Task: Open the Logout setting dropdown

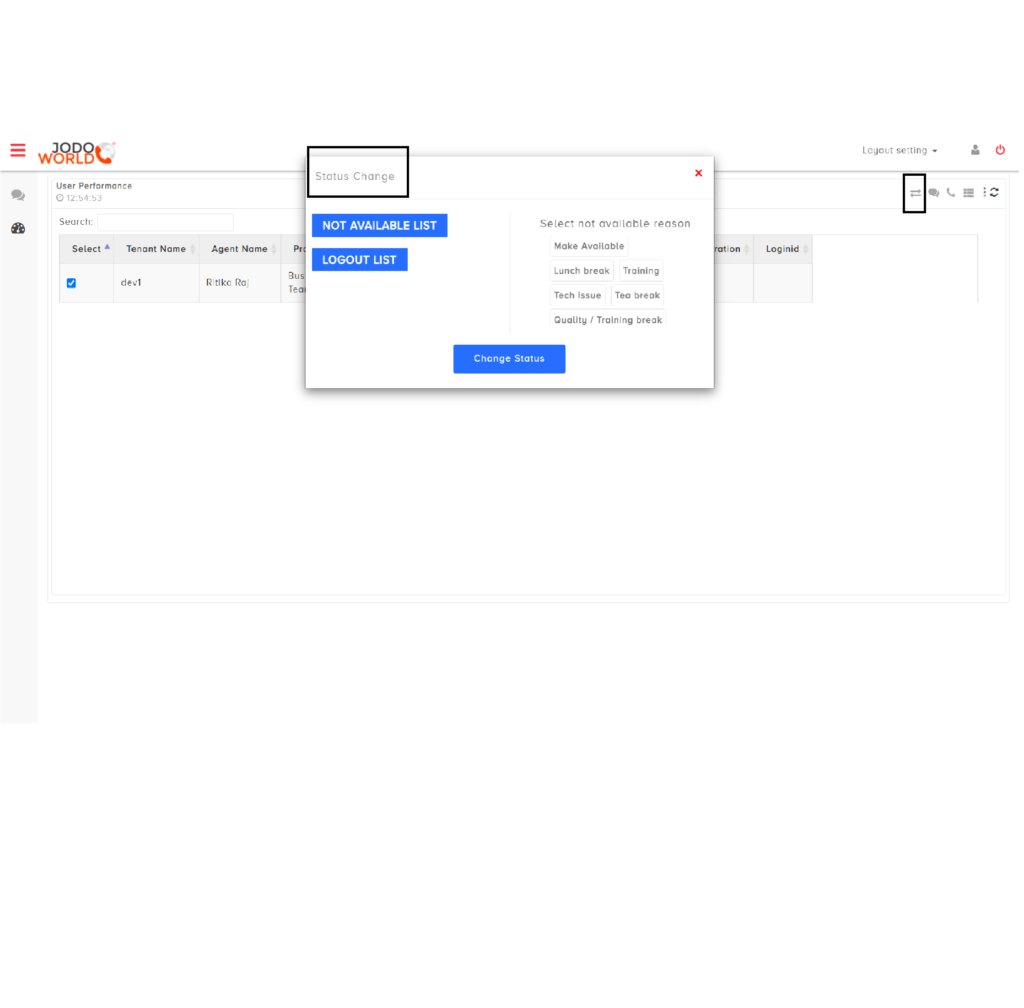Action: pyautogui.click(x=898, y=149)
